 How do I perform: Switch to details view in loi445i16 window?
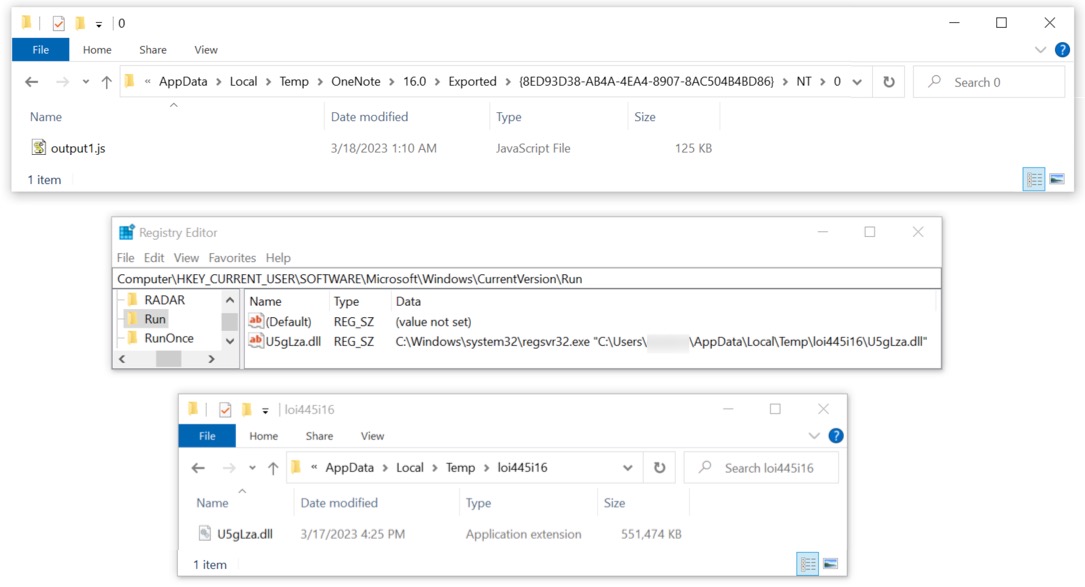(808, 564)
